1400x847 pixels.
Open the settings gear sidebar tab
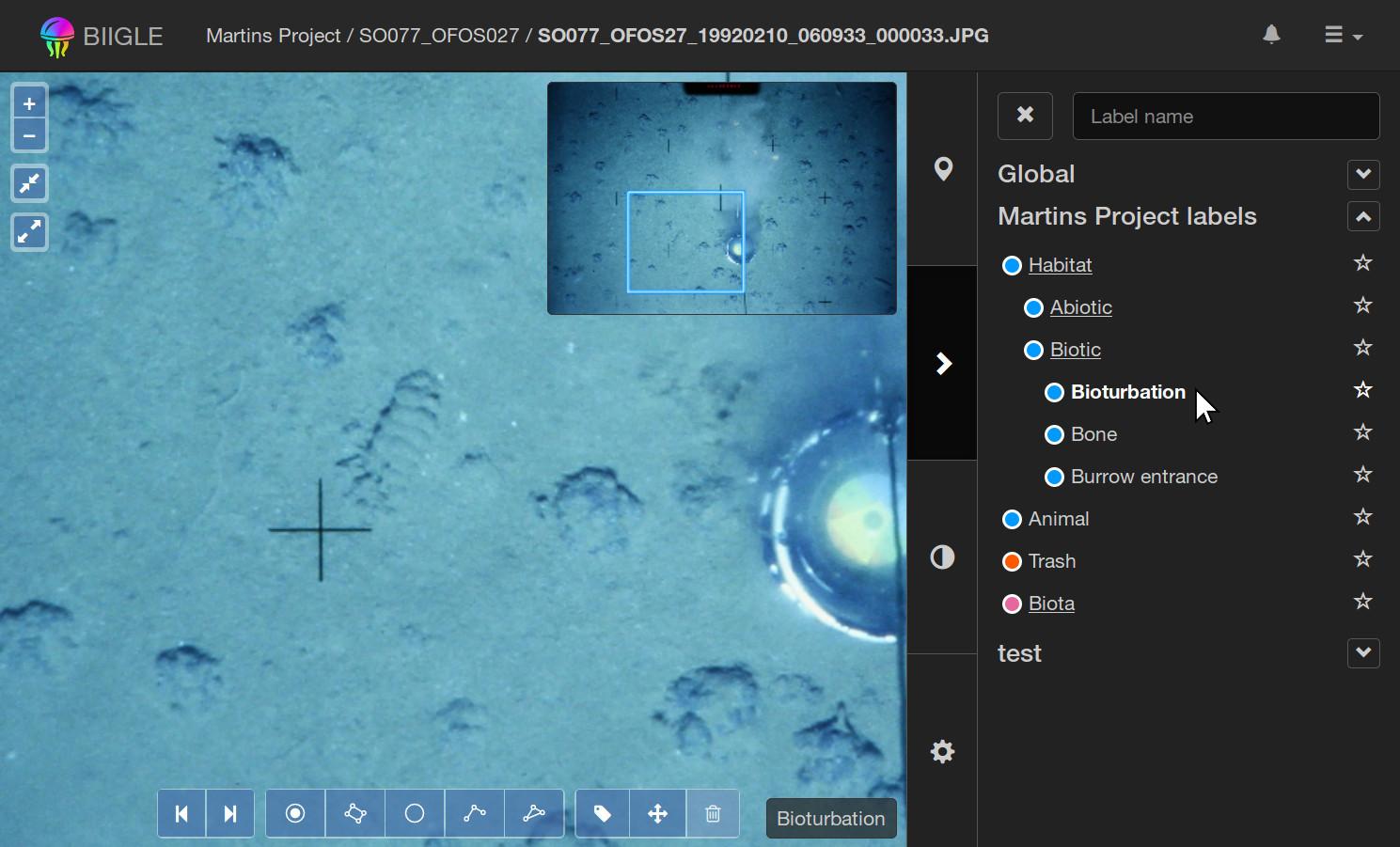pos(942,751)
